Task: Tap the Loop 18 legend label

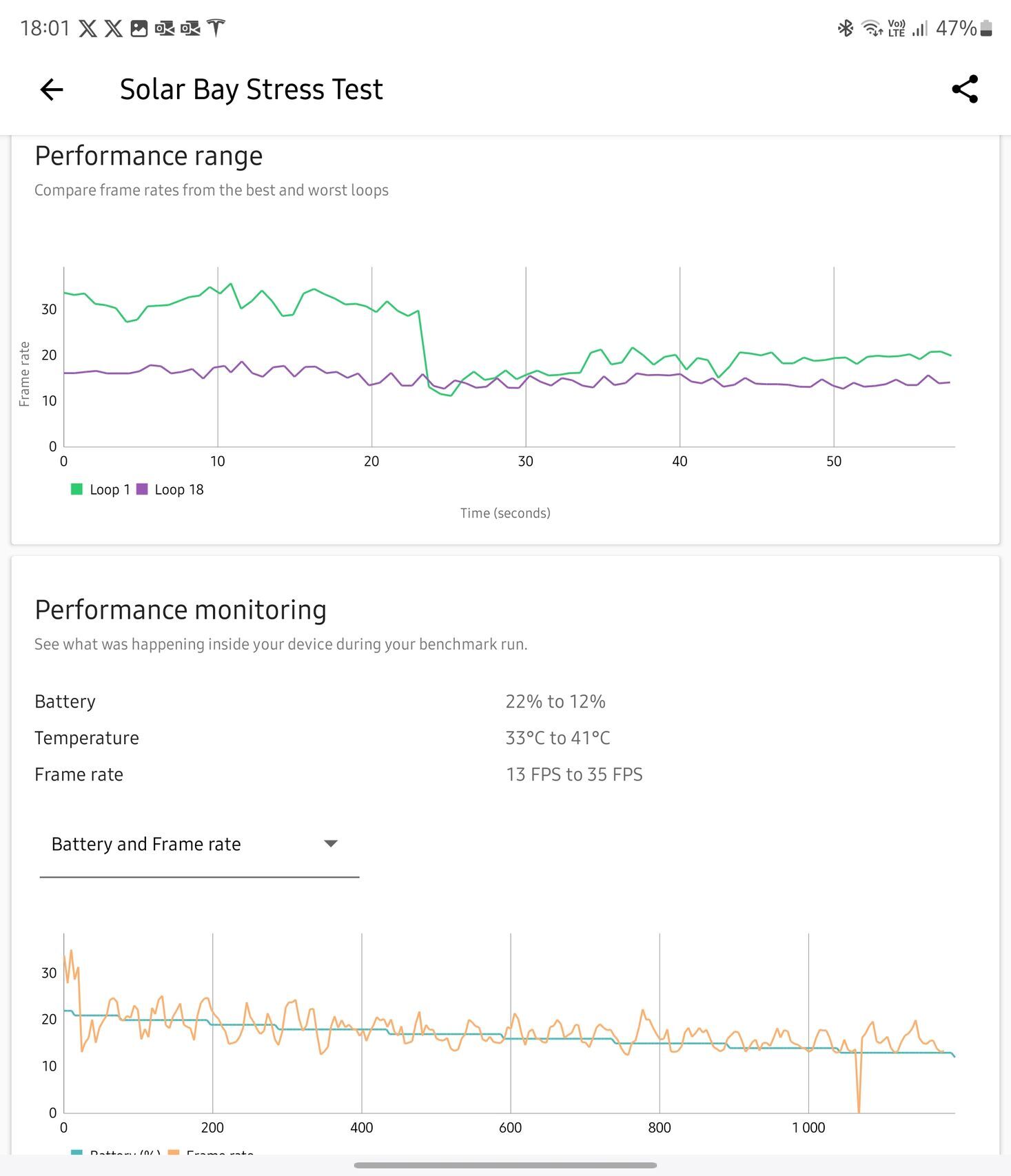Action: (x=179, y=489)
